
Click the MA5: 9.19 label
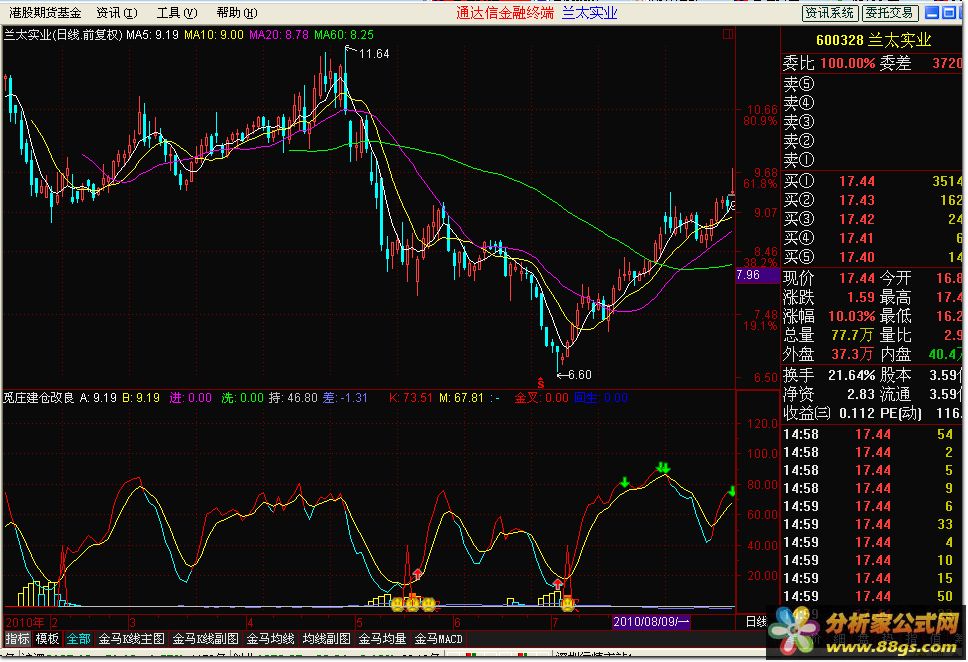[152, 35]
